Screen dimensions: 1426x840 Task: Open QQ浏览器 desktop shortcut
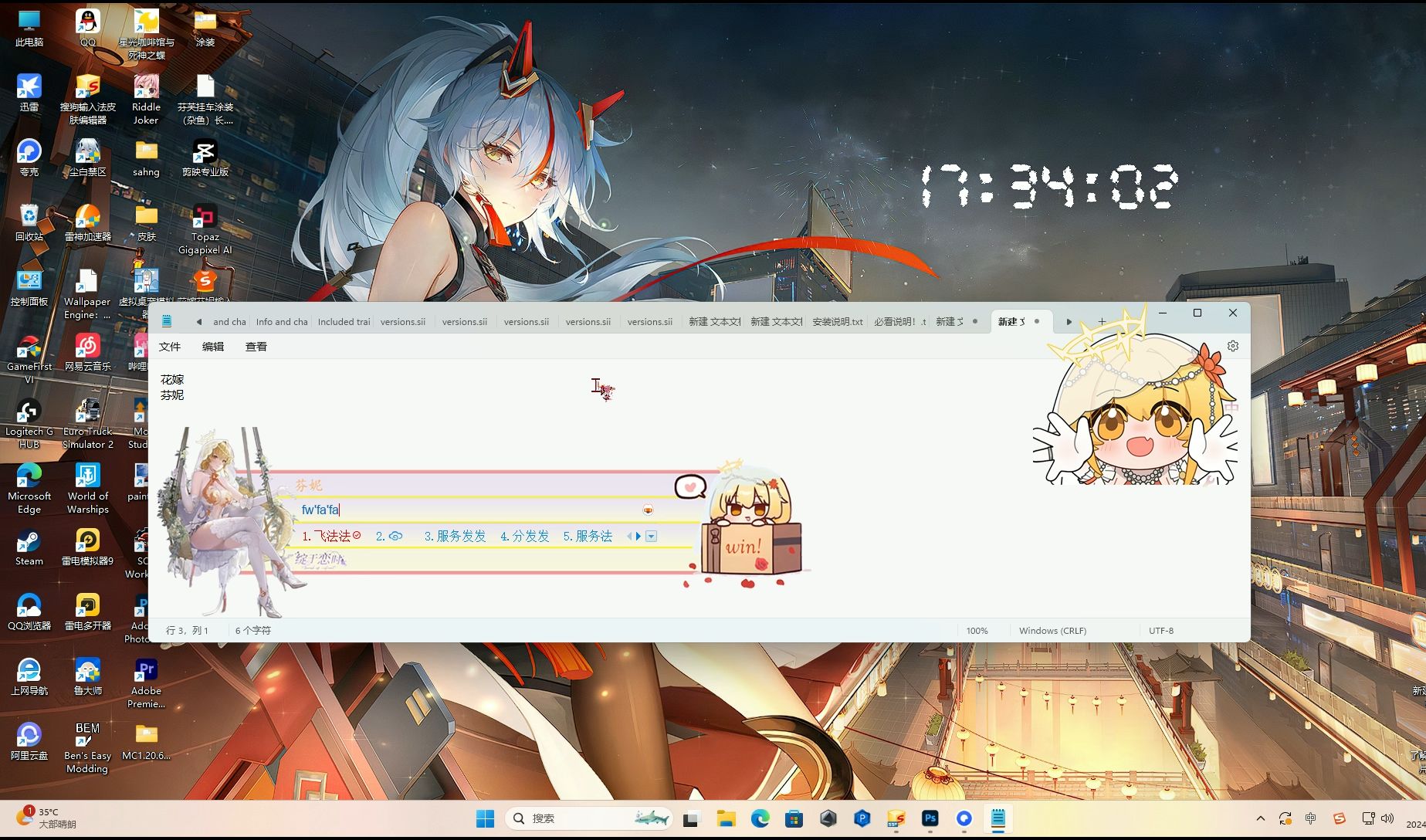pos(29,611)
